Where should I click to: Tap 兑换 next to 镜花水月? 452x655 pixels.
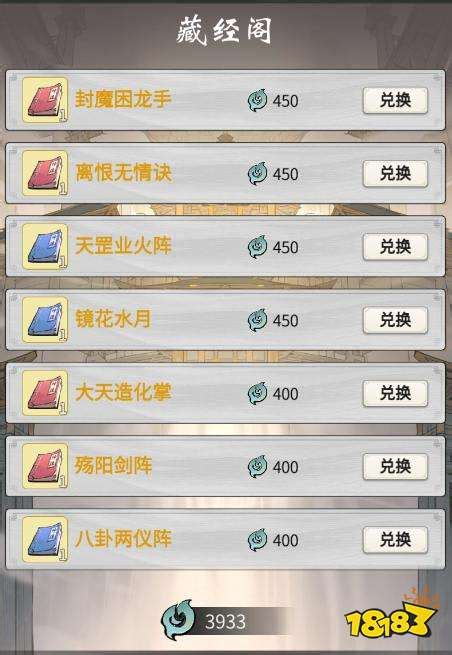[395, 320]
